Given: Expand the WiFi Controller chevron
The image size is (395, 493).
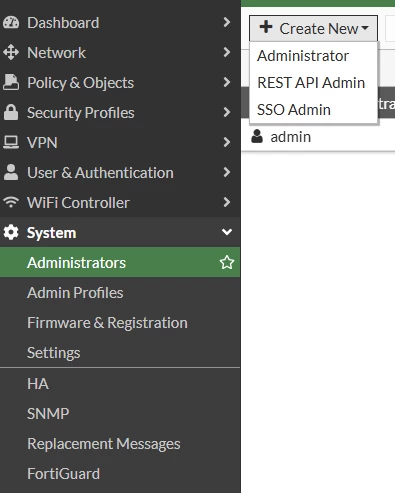Looking at the screenshot, I should (x=227, y=202).
